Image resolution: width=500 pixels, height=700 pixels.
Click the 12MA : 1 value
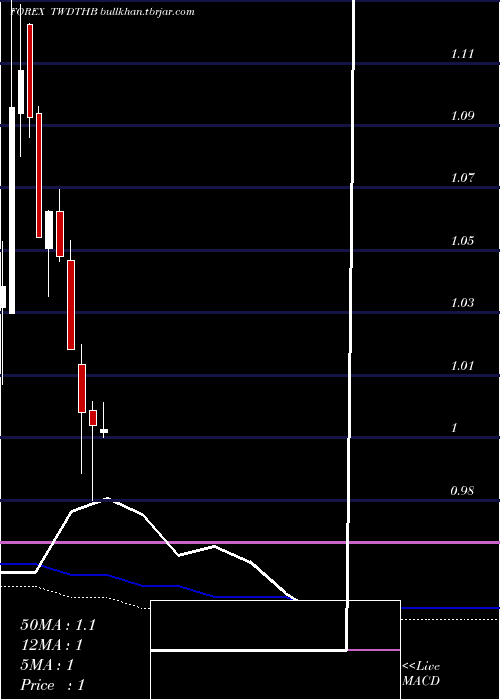pos(51,645)
